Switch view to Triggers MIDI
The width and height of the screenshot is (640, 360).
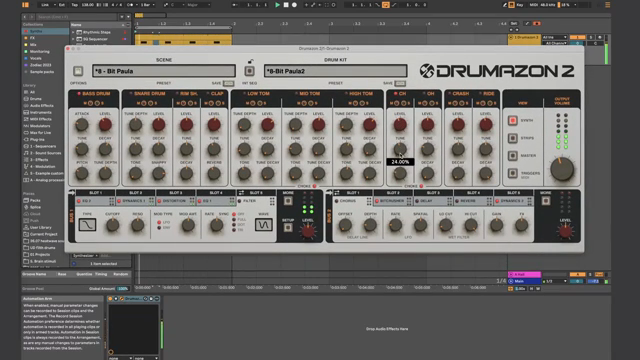point(513,173)
